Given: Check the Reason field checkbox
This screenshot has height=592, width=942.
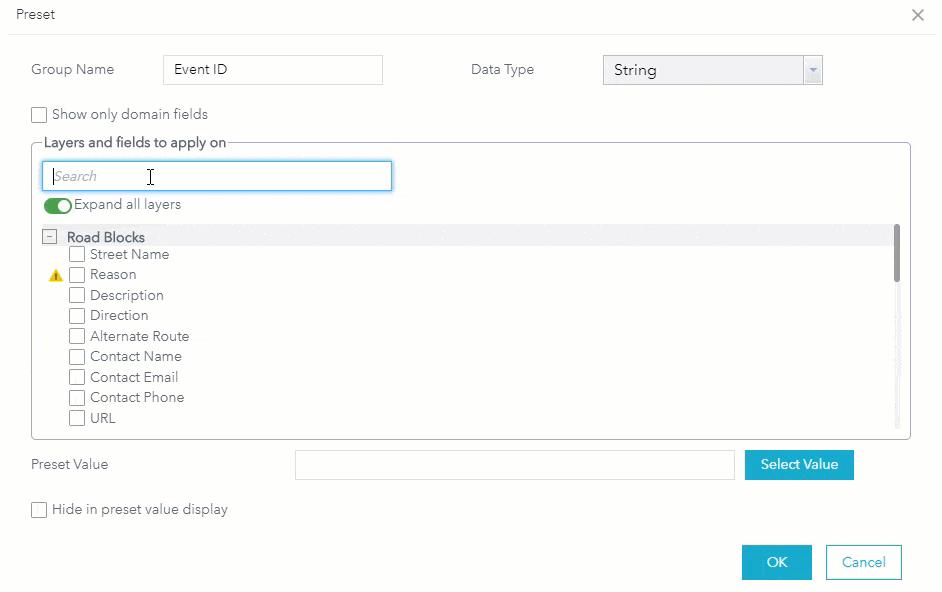Looking at the screenshot, I should 77,275.
